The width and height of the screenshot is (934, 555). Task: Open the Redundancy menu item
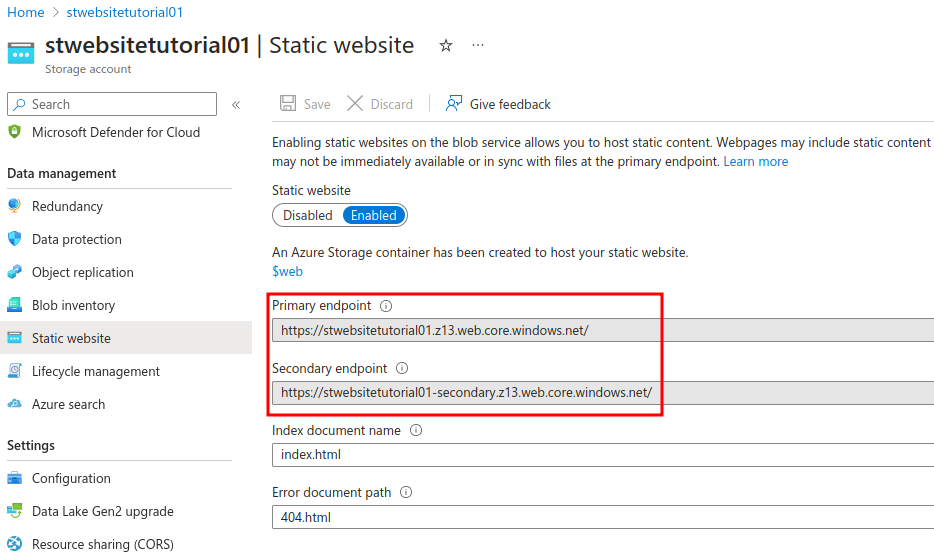pyautogui.click(x=67, y=206)
